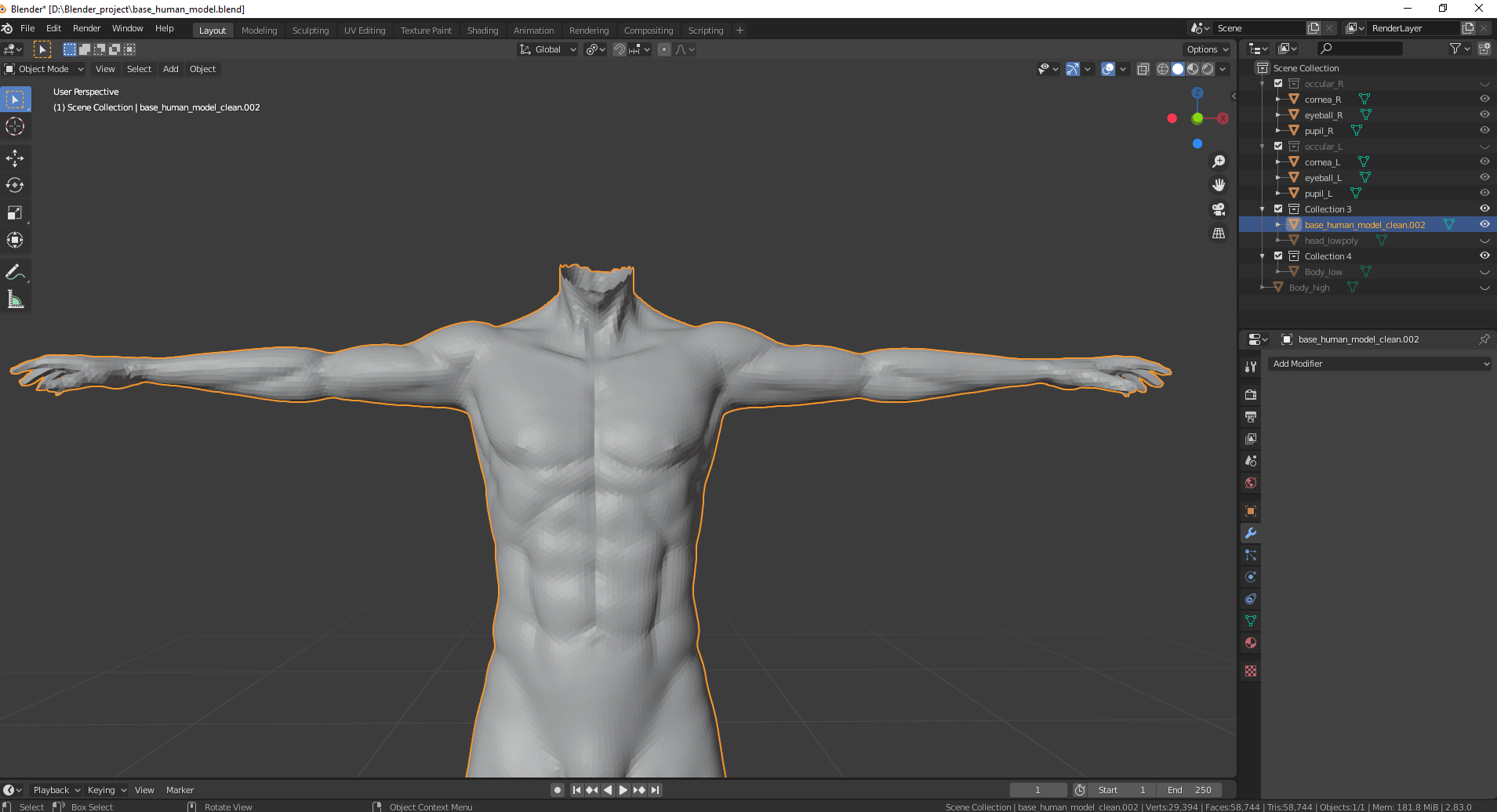Image resolution: width=1497 pixels, height=812 pixels.
Task: Open the Sculpting workspace tab
Action: [x=311, y=30]
